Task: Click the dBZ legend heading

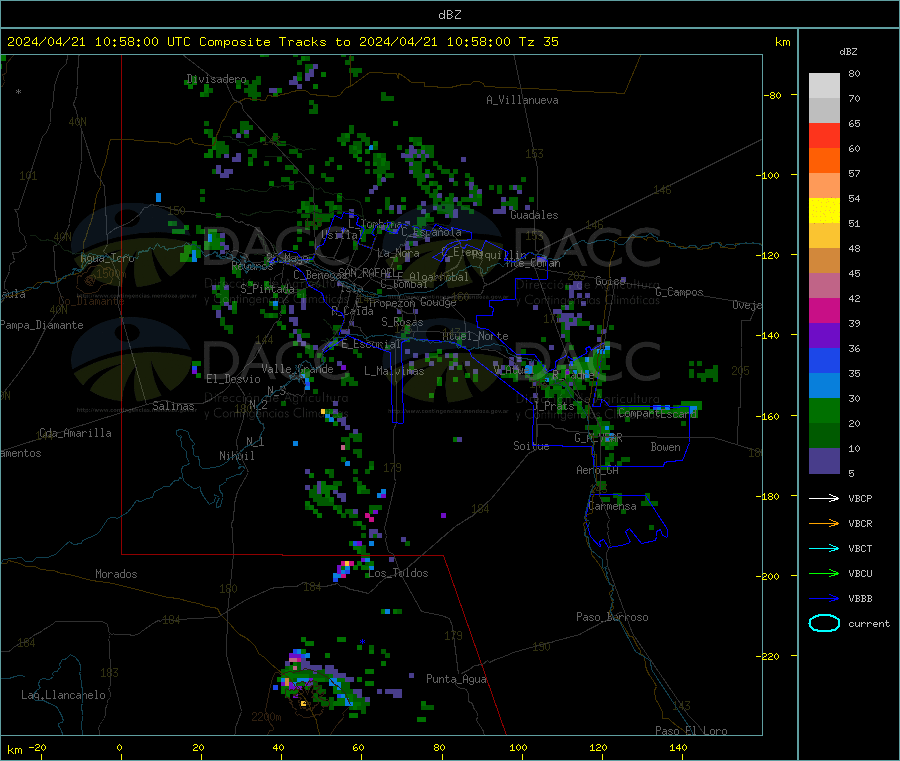Action: [x=848, y=52]
